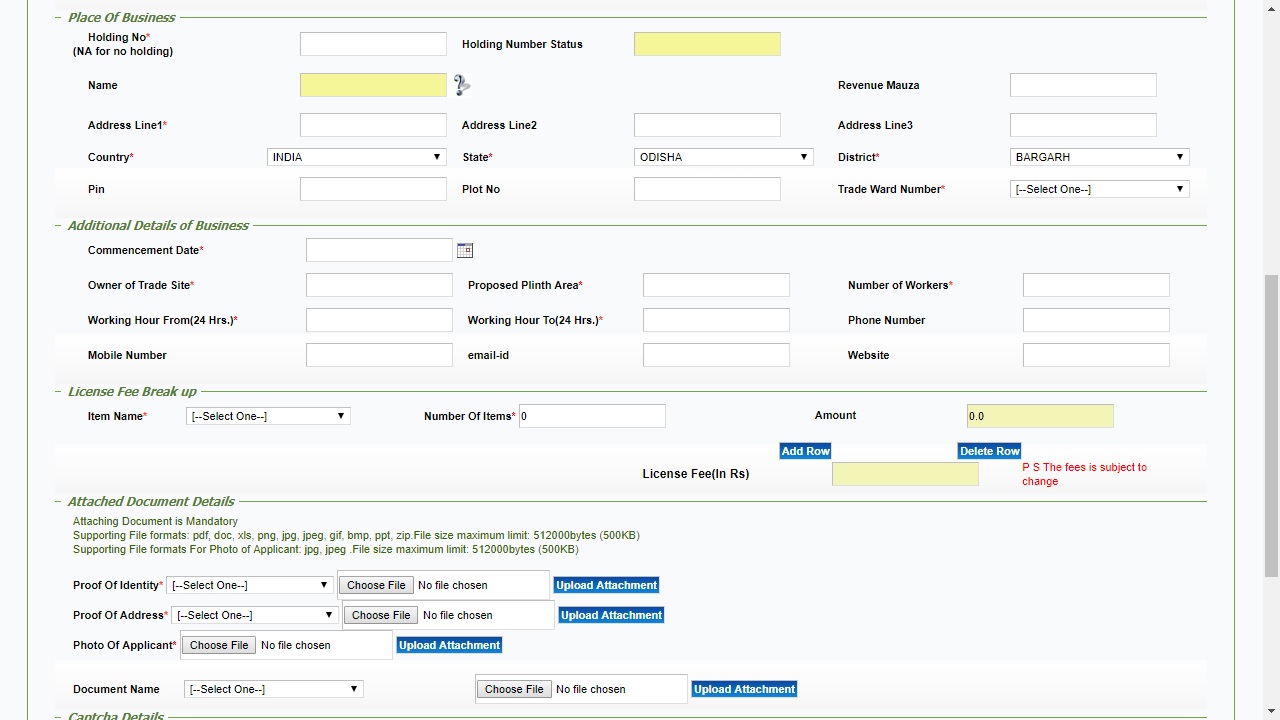Screen dimensions: 1280x720
Task: Choose a file for Photo Of Applicant
Action: [x=219, y=645]
